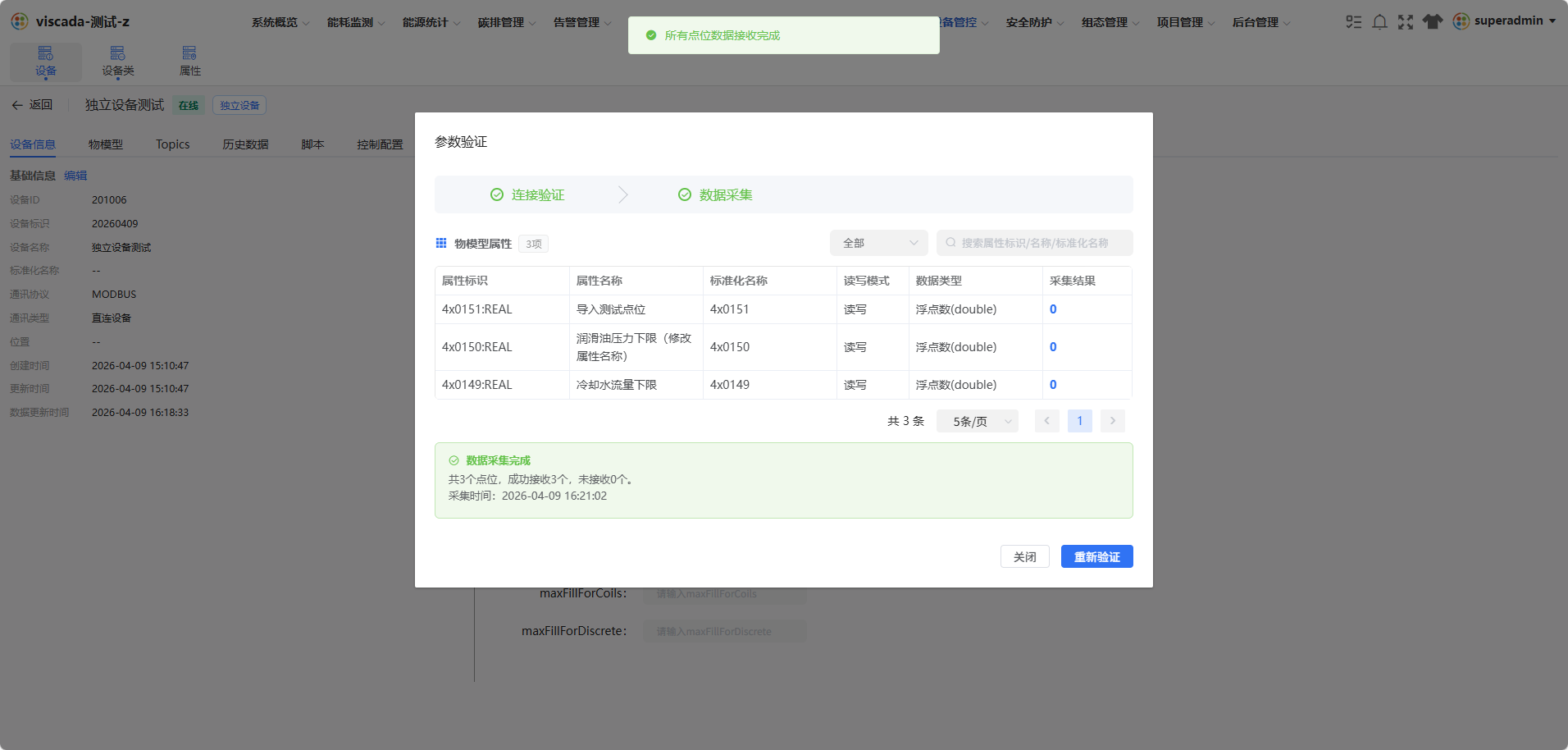Go to previous page arrow
The width and height of the screenshot is (1568, 750).
(x=1047, y=421)
